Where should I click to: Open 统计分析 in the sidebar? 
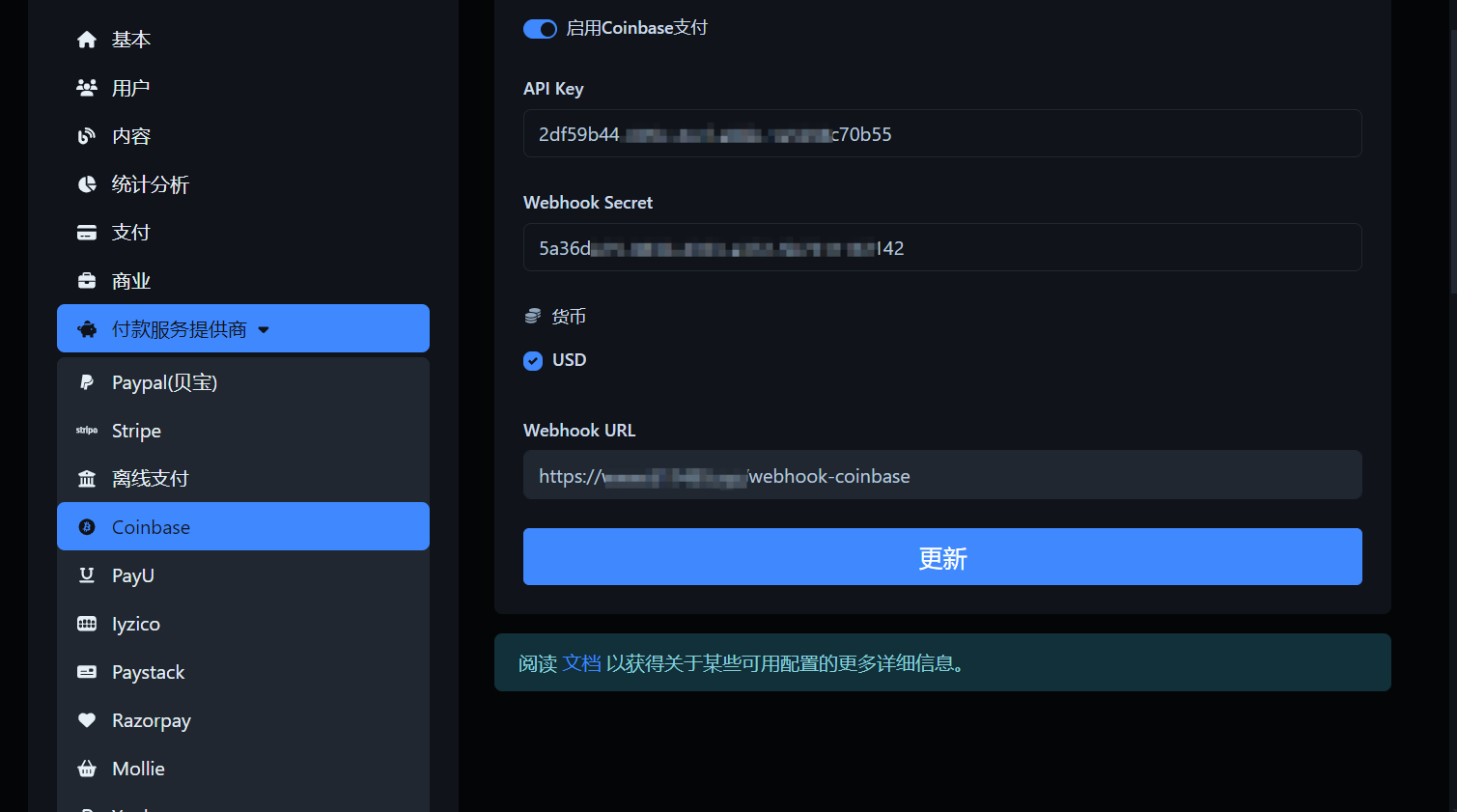pyautogui.click(x=243, y=184)
